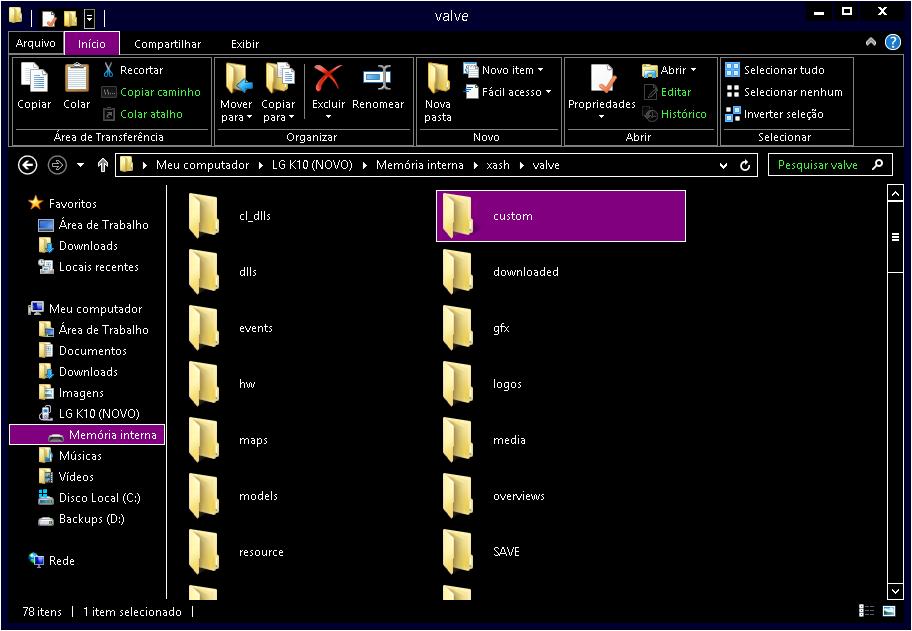Click Quick Access properties icon
This screenshot has width=912, height=631.
coord(49,19)
